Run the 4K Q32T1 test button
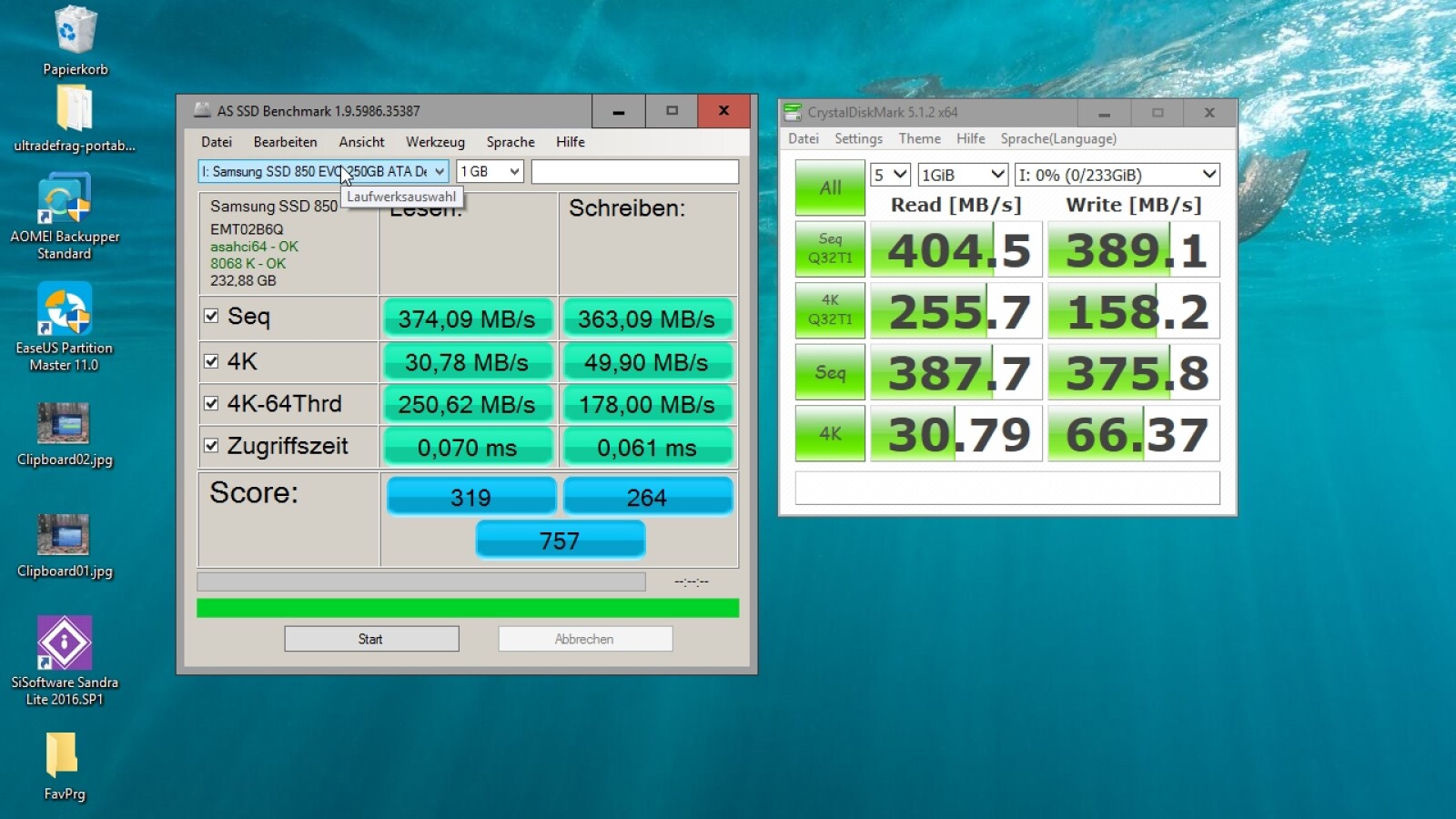This screenshot has height=819, width=1456. [830, 309]
